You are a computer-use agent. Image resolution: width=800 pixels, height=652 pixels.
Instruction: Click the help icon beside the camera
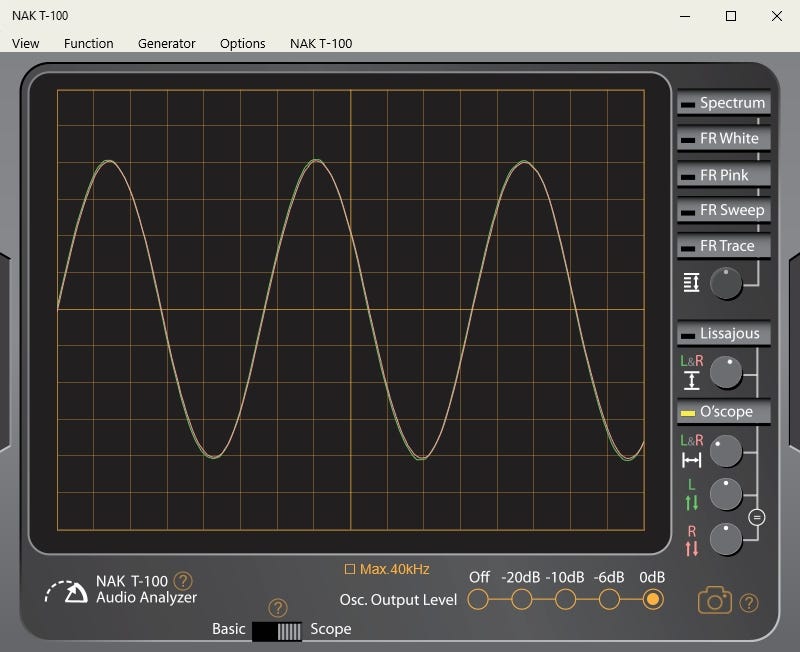coord(748,603)
